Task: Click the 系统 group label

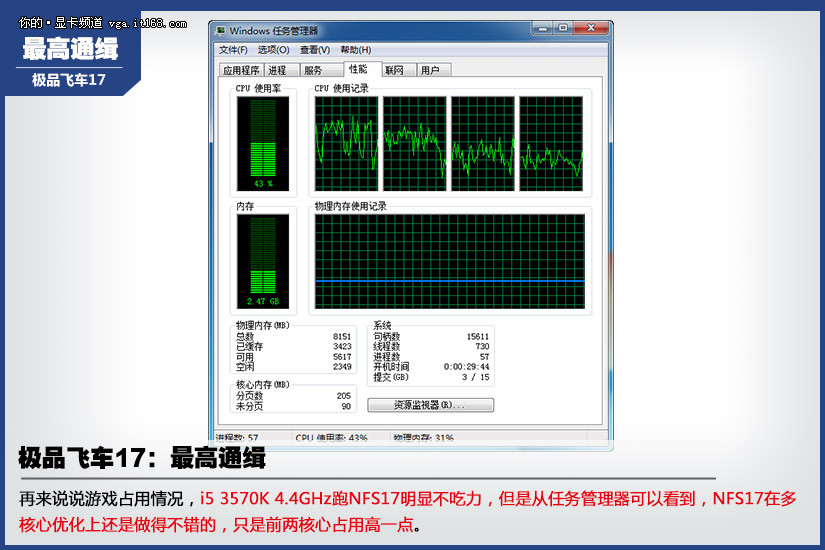Action: pos(382,325)
